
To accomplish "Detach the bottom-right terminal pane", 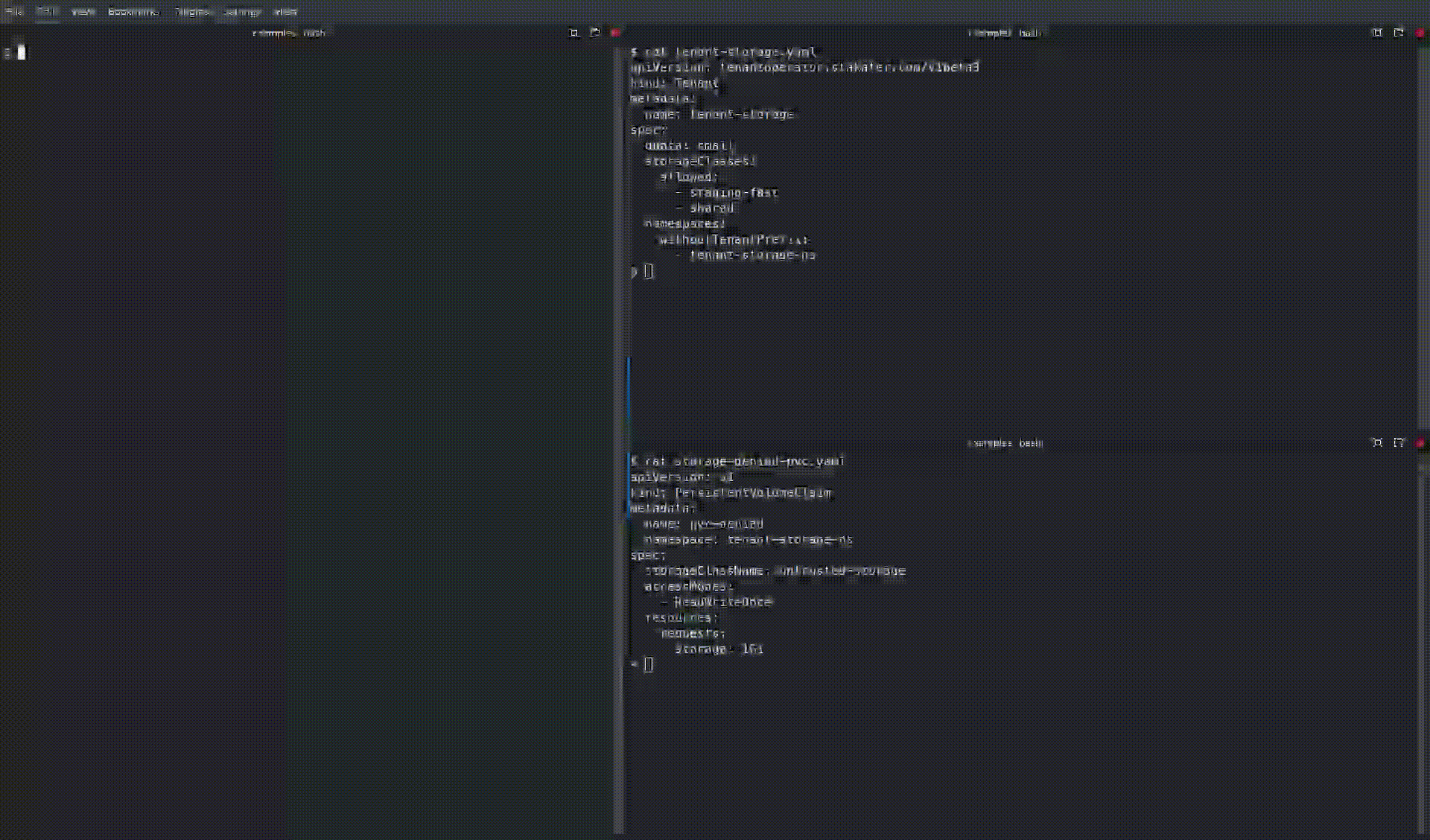I will (1399, 442).
